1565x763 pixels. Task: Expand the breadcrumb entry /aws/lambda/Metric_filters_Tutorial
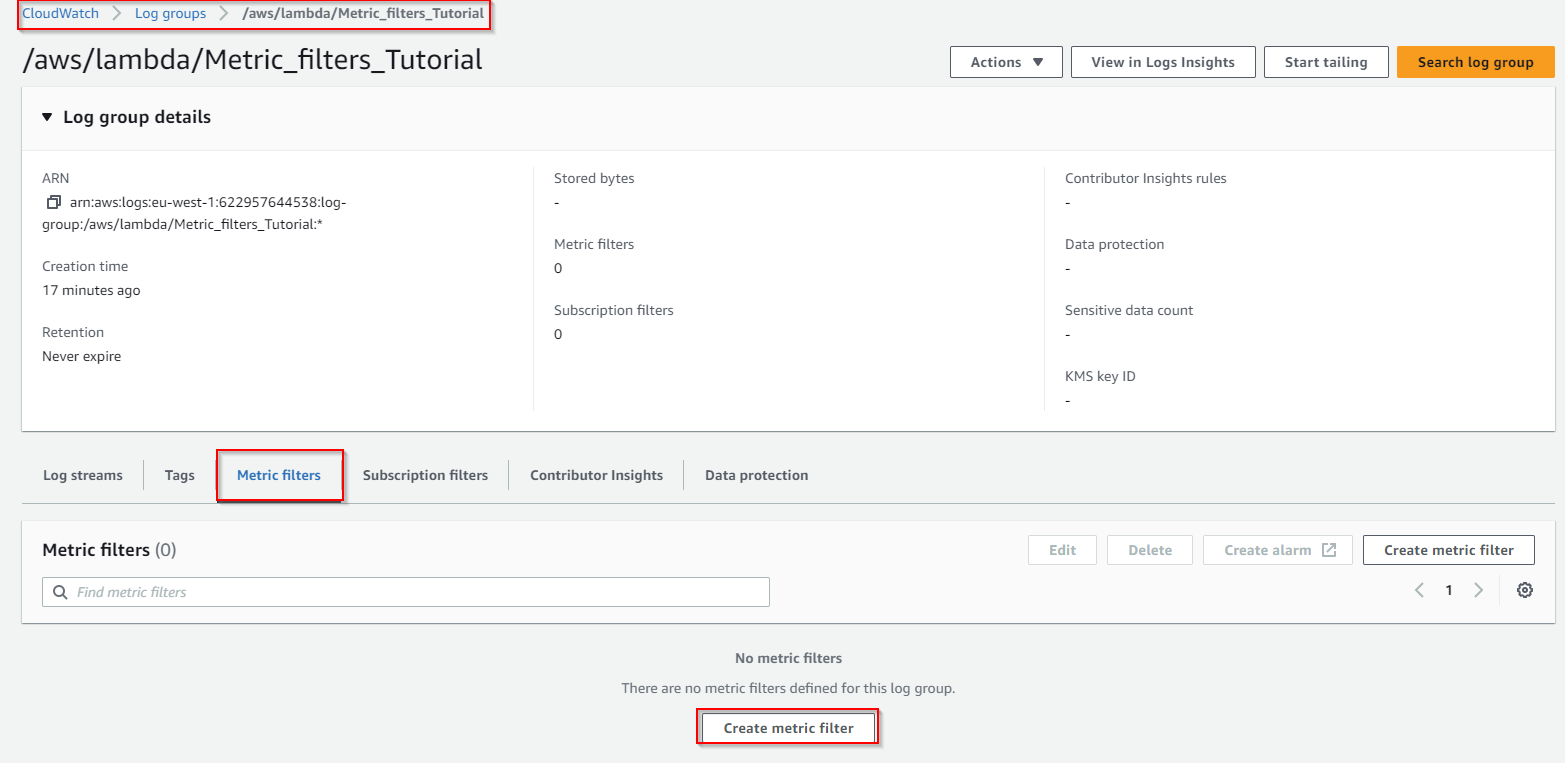click(363, 13)
